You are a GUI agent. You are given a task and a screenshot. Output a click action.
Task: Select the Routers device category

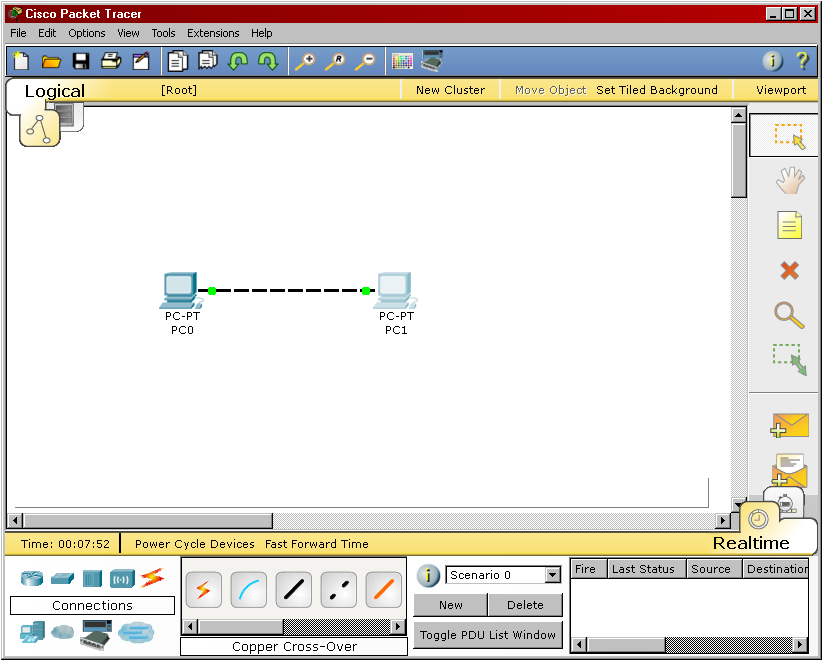[x=32, y=578]
